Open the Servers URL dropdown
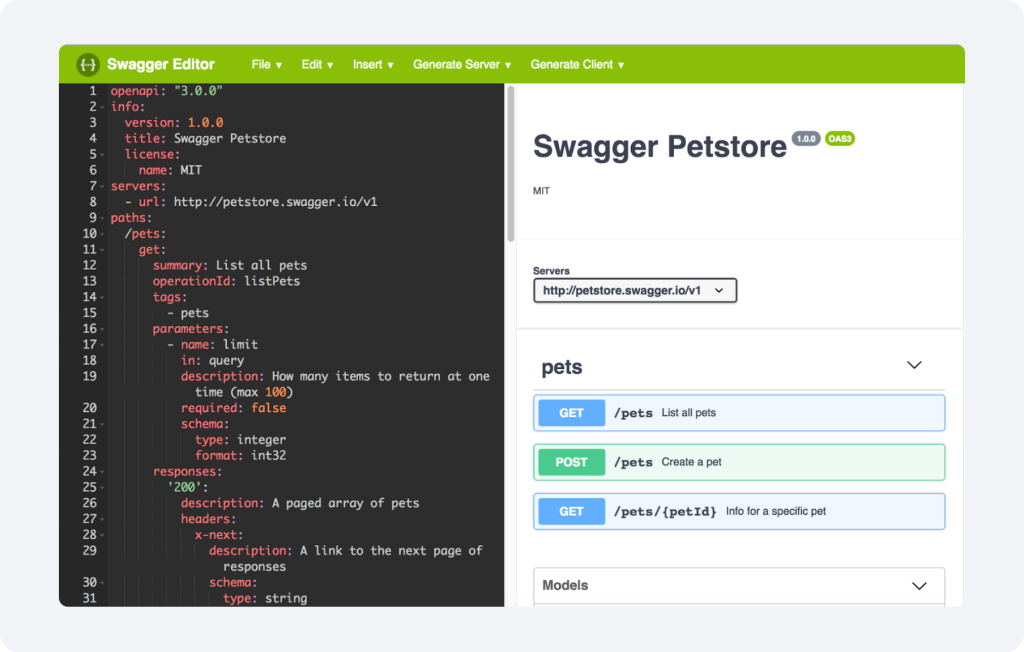The width and height of the screenshot is (1024, 652). tap(635, 291)
